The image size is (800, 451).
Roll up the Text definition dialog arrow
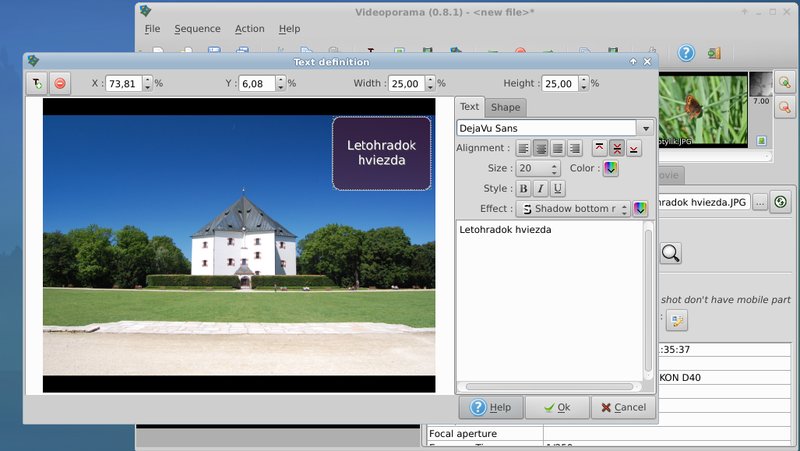click(x=633, y=62)
